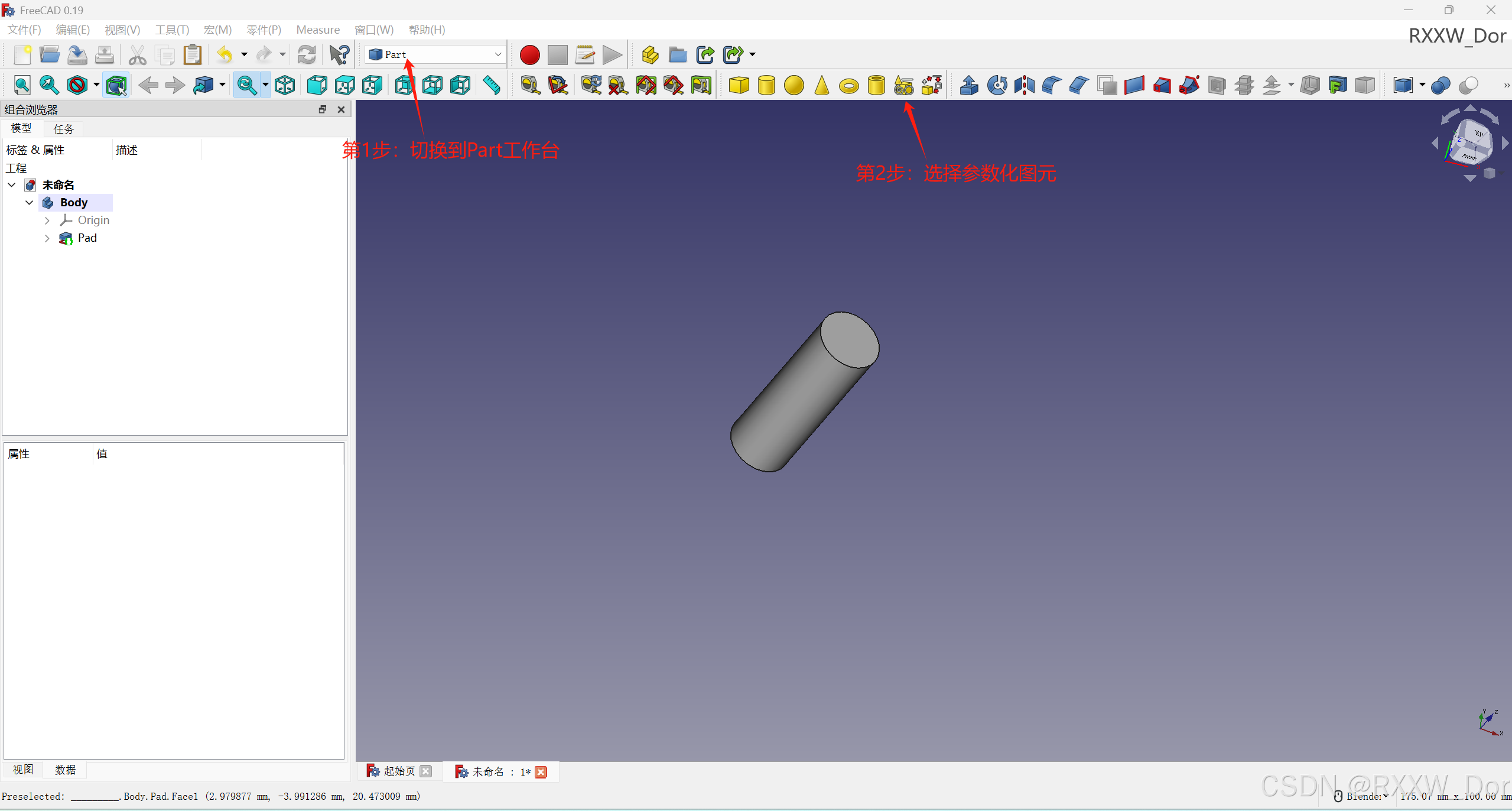Viewport: 1512px width, 811px height.
Task: Create a Cylinder primitive
Action: pos(766,85)
